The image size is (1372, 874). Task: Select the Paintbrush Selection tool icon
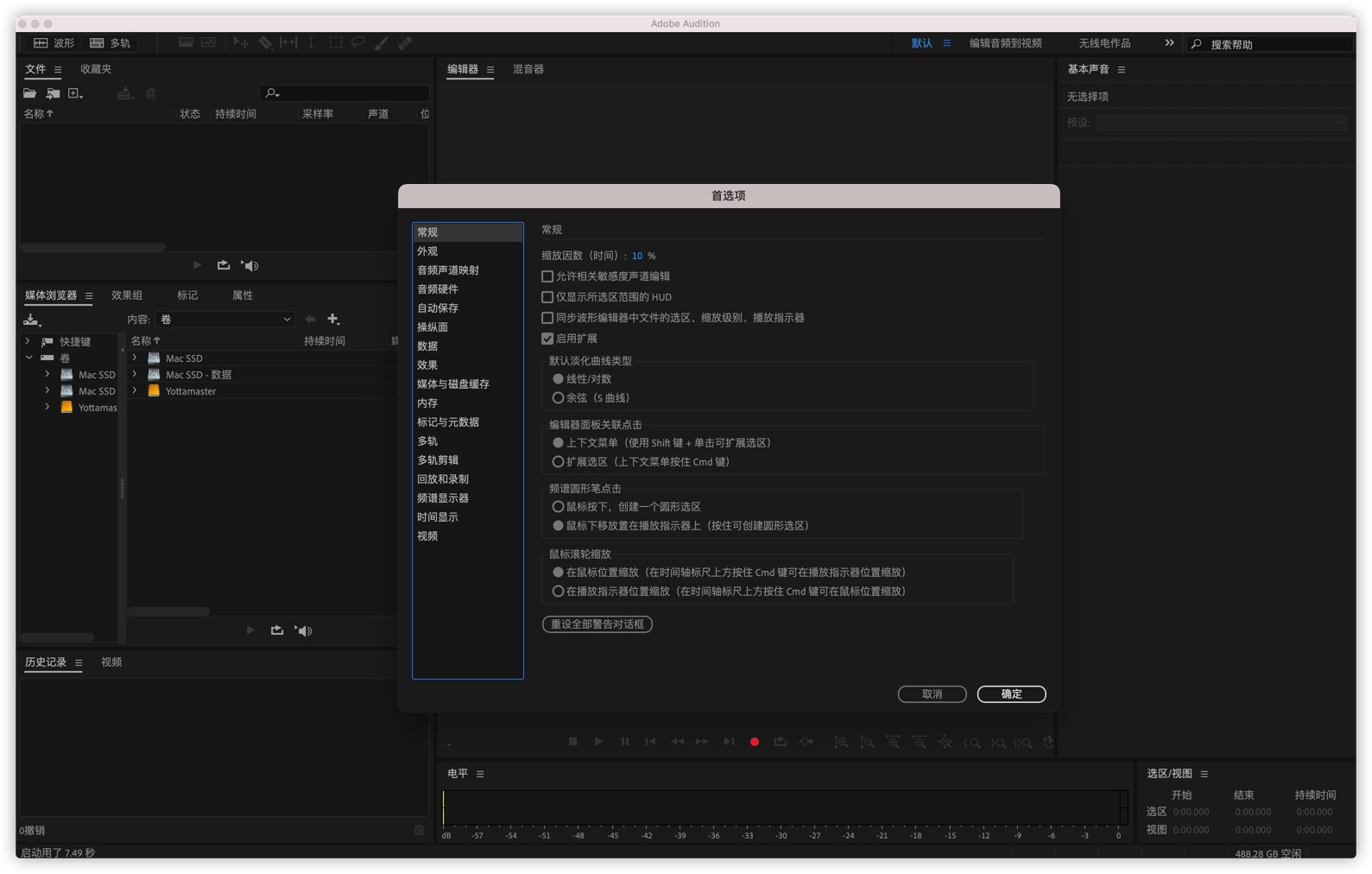pos(381,42)
